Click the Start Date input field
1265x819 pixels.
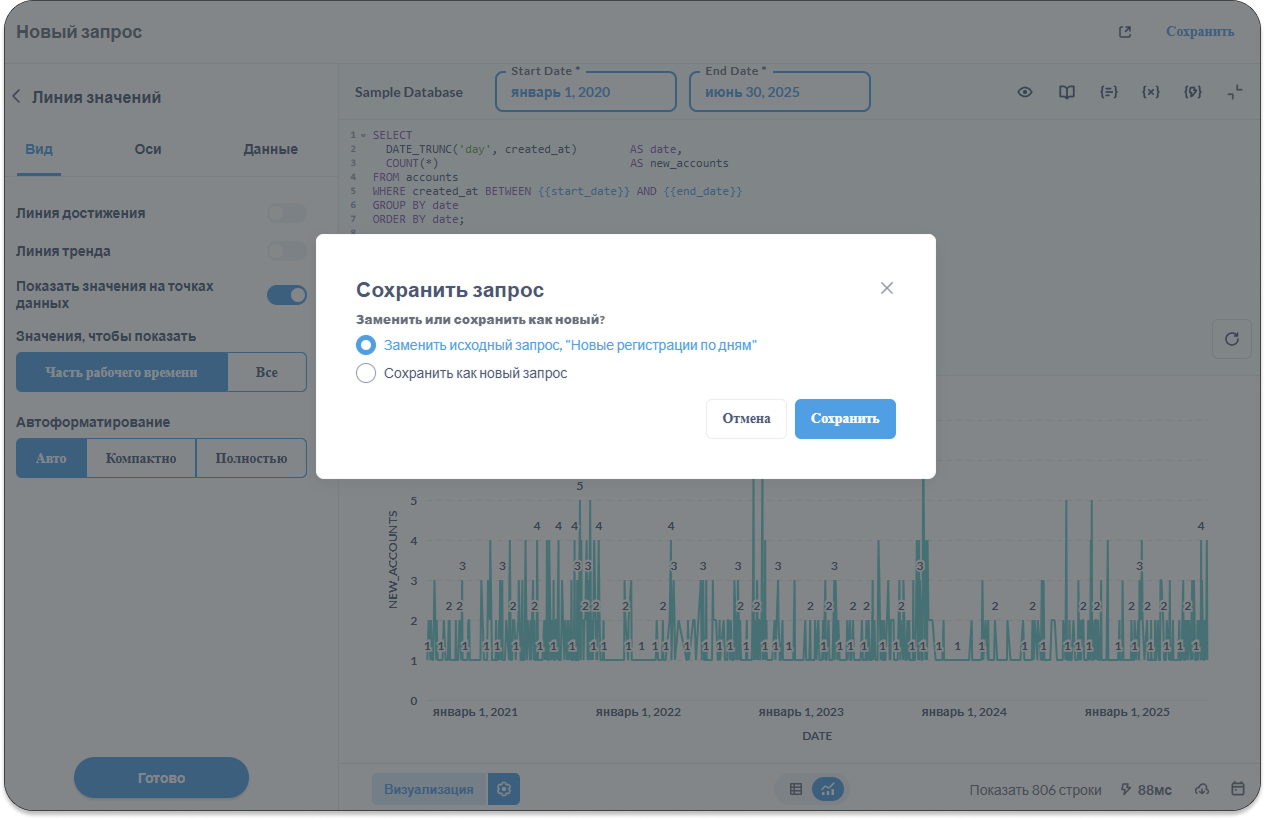(x=585, y=92)
